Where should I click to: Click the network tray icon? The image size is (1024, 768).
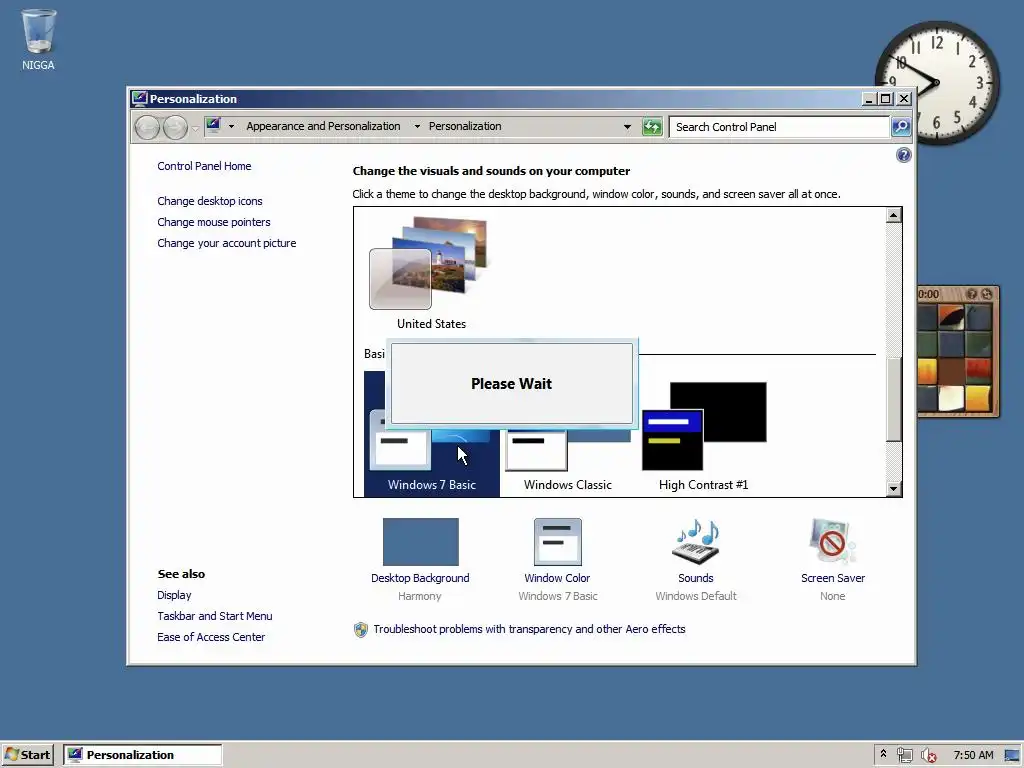click(x=904, y=755)
